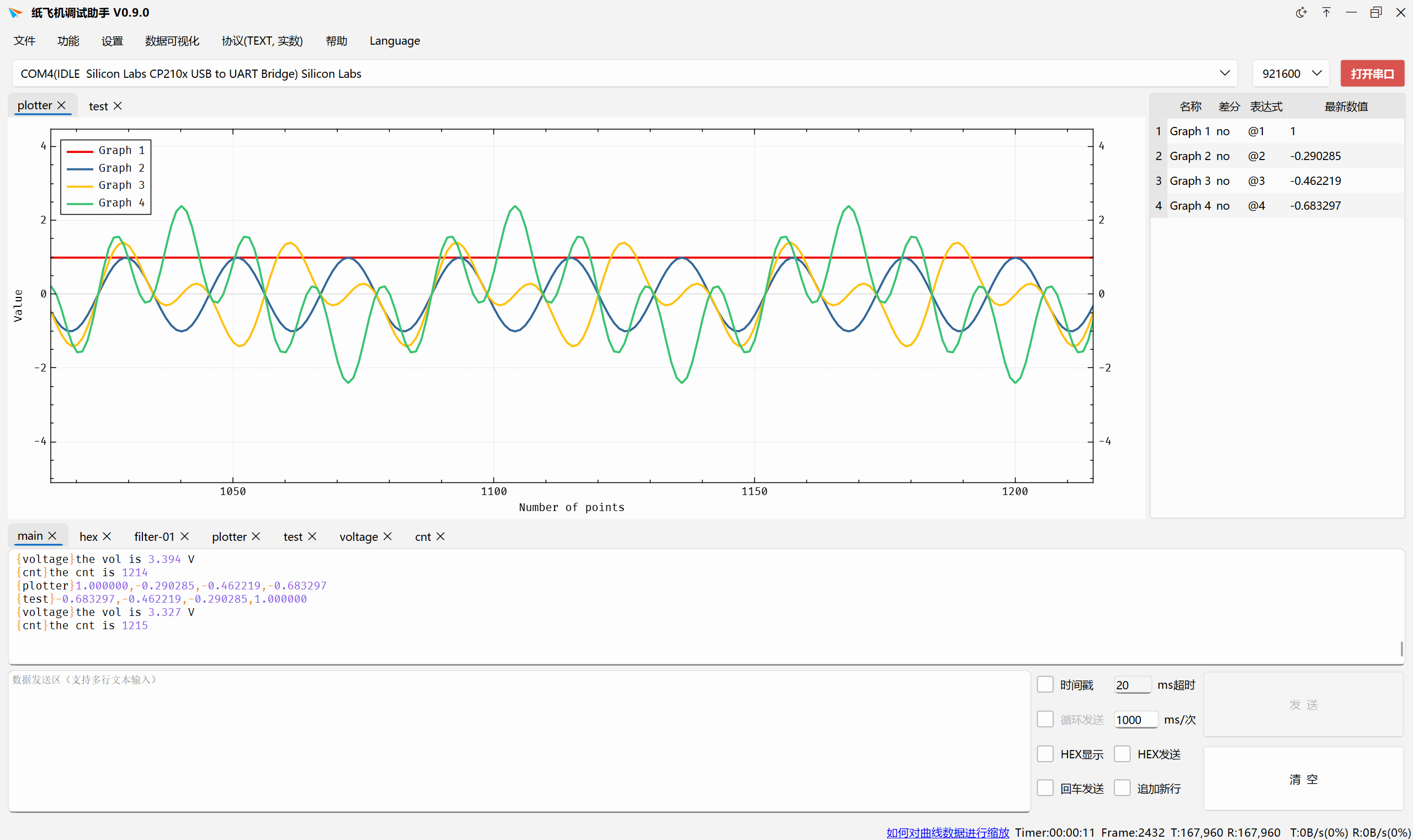Check the 追加新行 checkbox
This screenshot has height=840, width=1413.
1122,788
